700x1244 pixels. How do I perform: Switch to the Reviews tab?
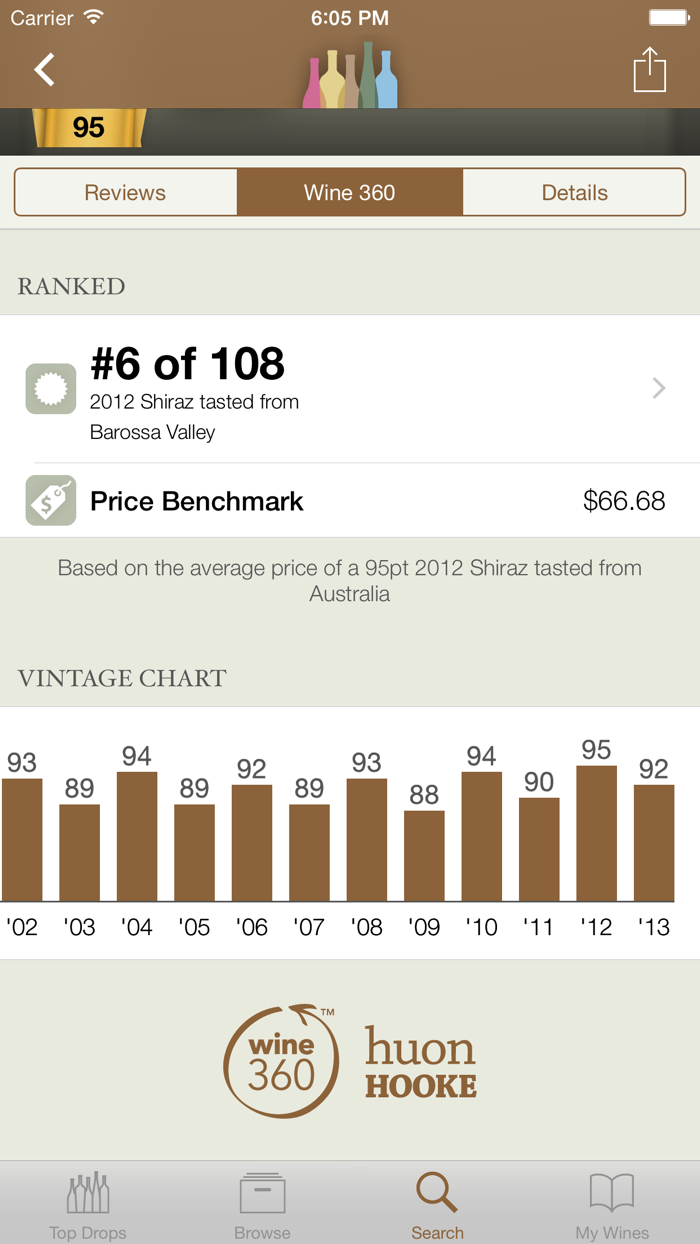(x=125, y=191)
